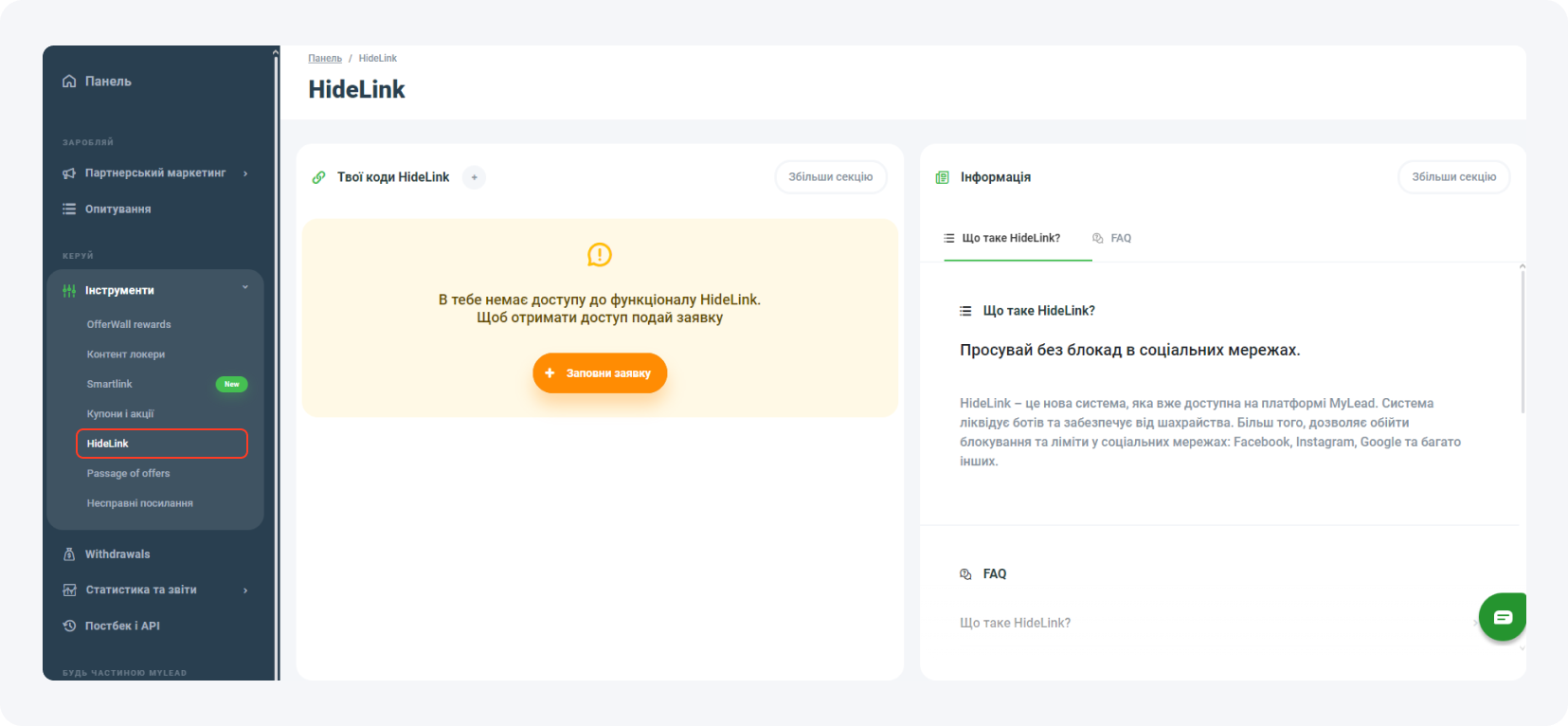Screen dimensions: 1568x726
Task: Click the text Просувай без блокад в соціальних мережах.
Action: click(x=1129, y=351)
